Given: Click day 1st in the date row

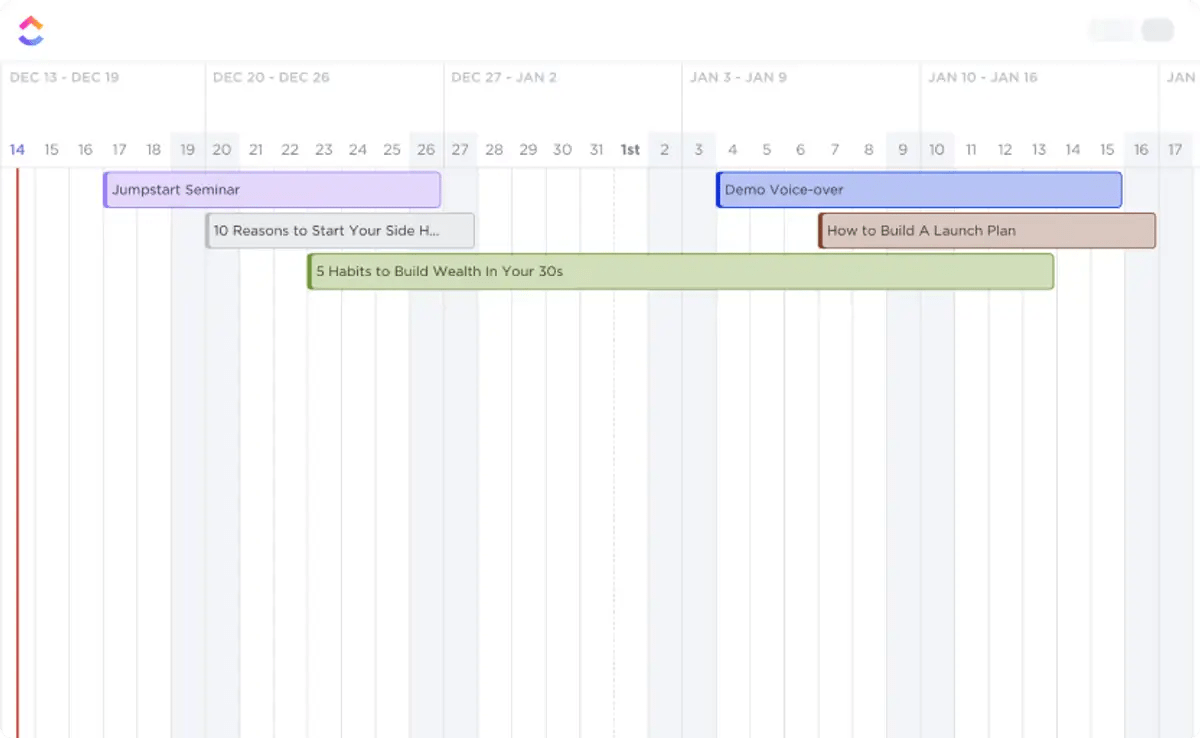Looking at the screenshot, I should tap(630, 149).
